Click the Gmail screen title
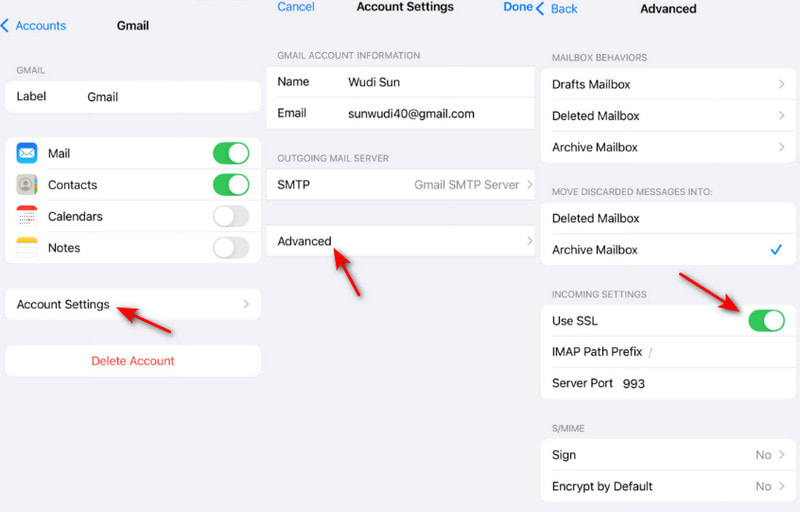Screen dimensions: 800x512 click(133, 25)
